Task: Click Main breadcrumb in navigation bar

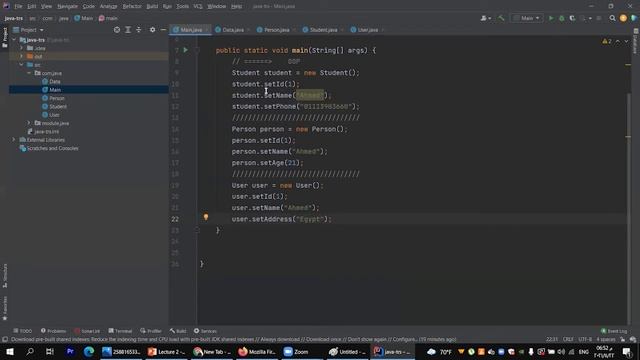Action: 84,18
